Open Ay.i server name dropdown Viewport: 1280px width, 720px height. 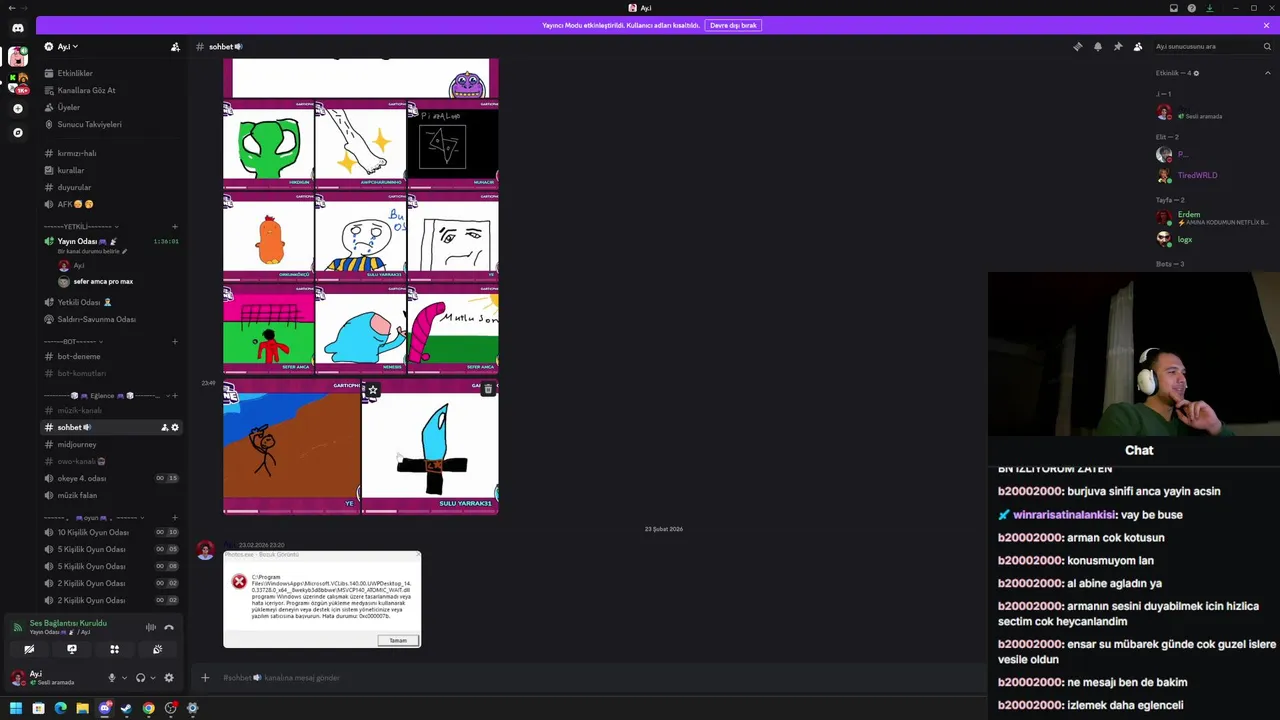[66, 47]
